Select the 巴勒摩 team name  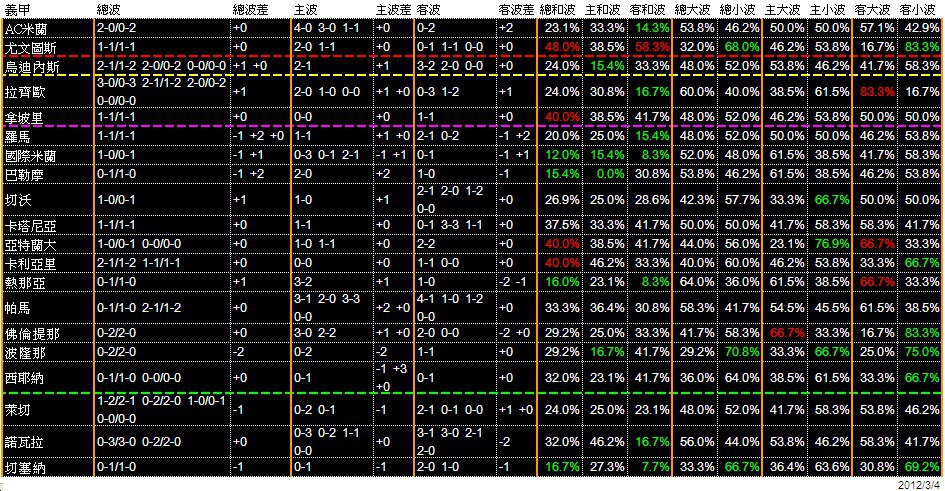pyautogui.click(x=24, y=175)
